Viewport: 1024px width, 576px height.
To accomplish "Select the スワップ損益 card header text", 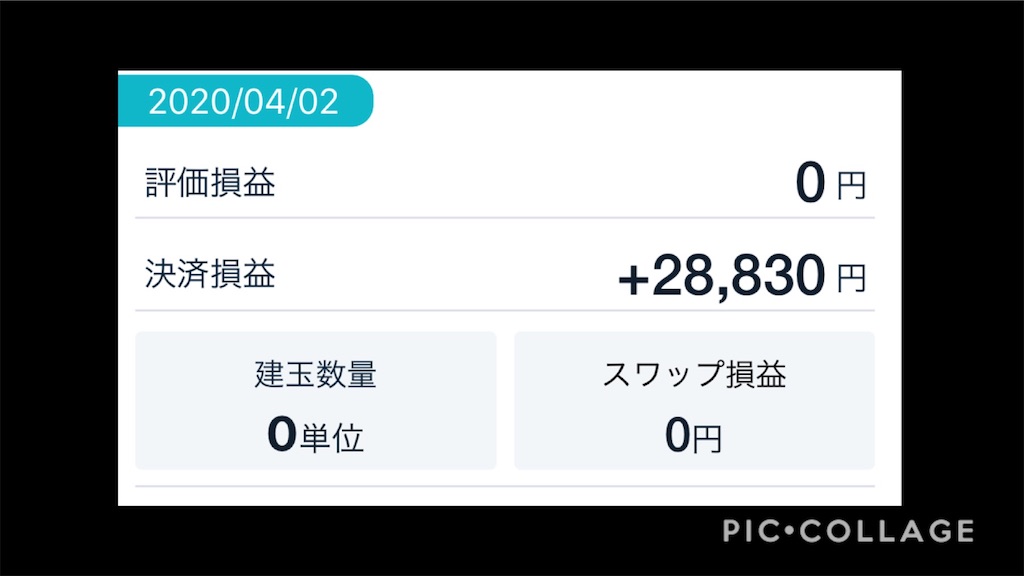I will 695,373.
